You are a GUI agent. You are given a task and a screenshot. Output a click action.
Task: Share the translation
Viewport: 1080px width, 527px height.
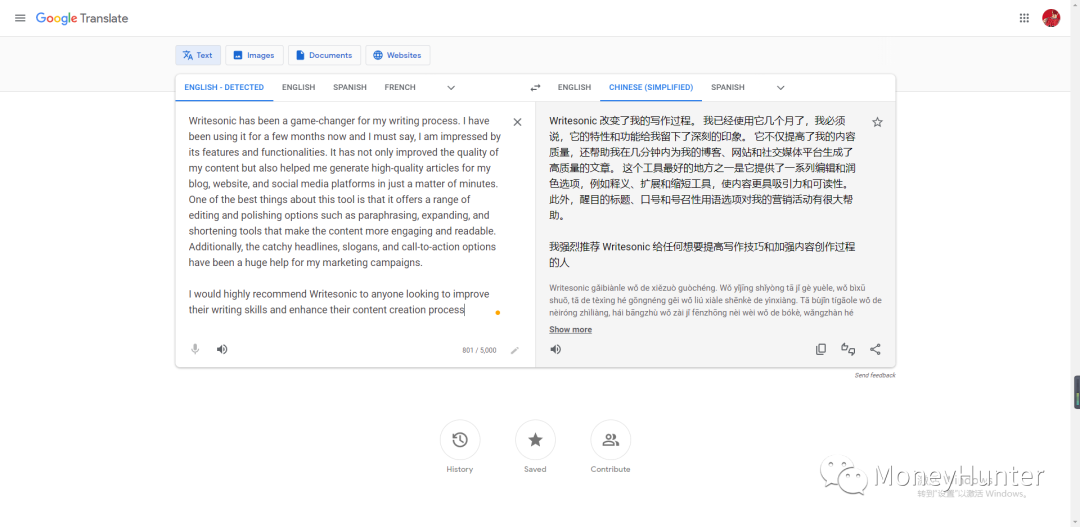[875, 349]
